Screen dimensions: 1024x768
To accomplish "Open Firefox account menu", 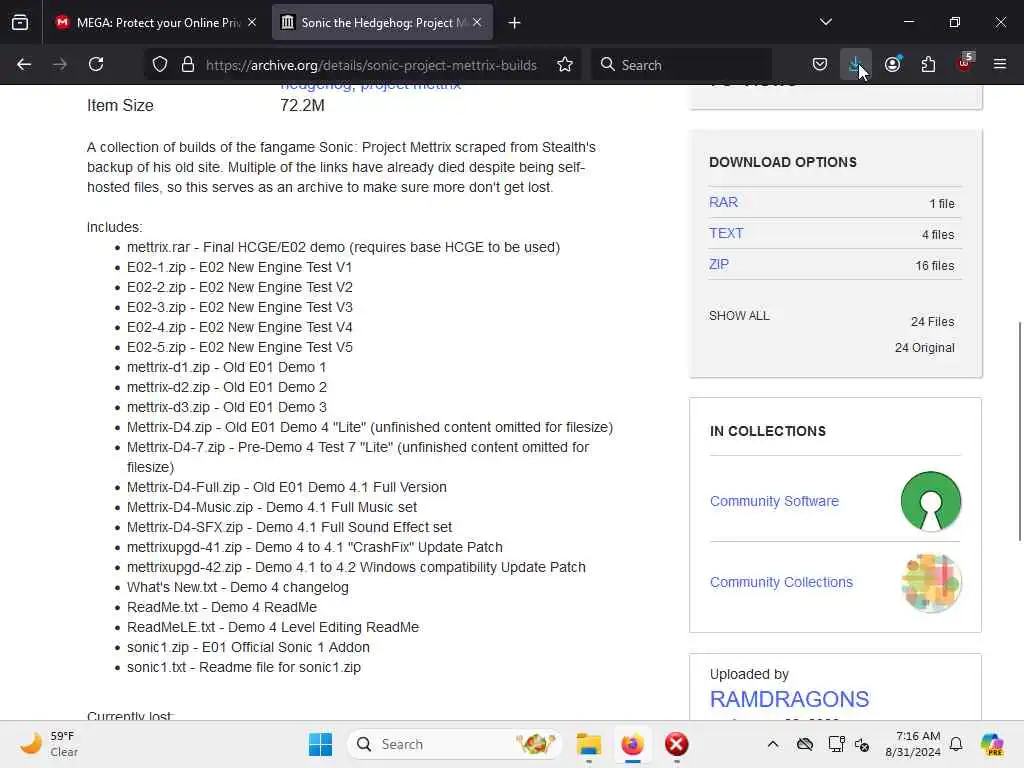I will point(893,65).
